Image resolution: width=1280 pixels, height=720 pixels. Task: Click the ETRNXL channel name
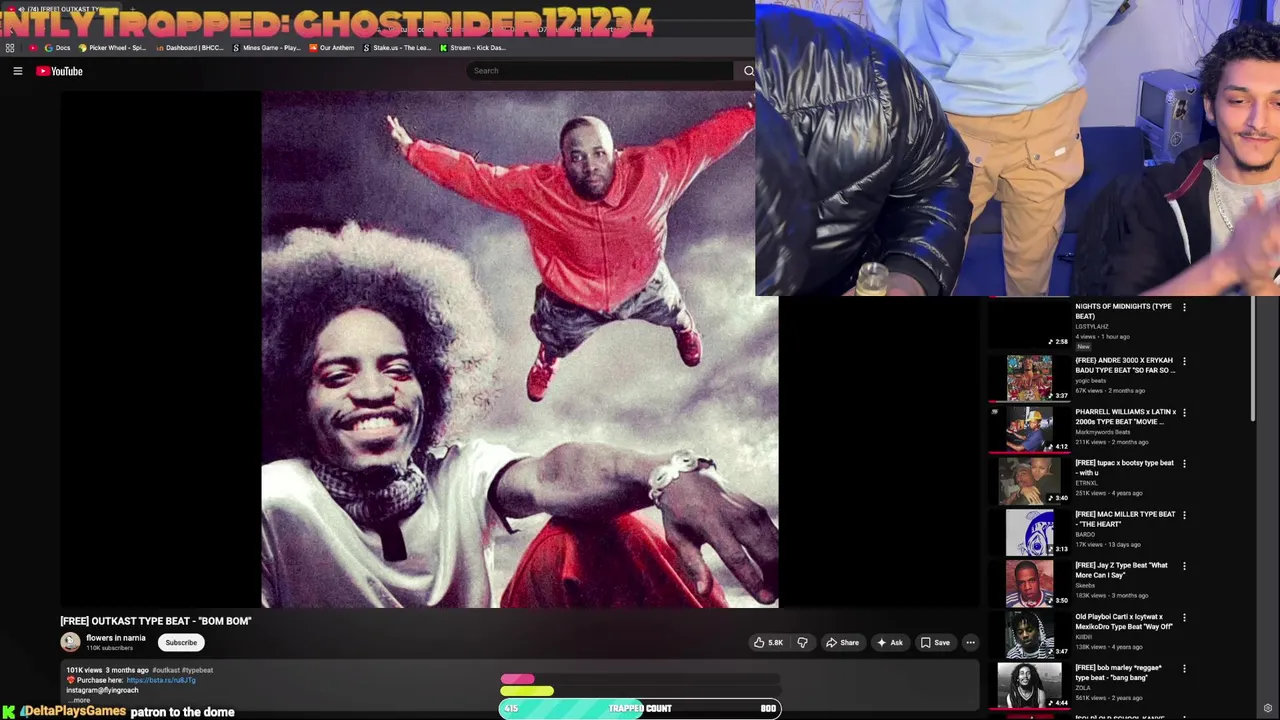pyautogui.click(x=1086, y=483)
